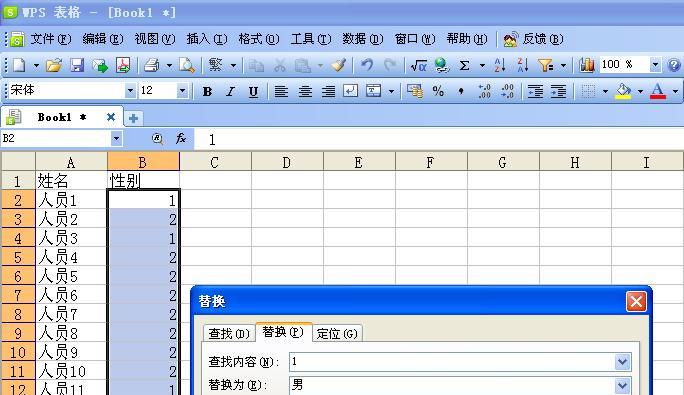
Task: Apply currency number format
Action: point(415,91)
